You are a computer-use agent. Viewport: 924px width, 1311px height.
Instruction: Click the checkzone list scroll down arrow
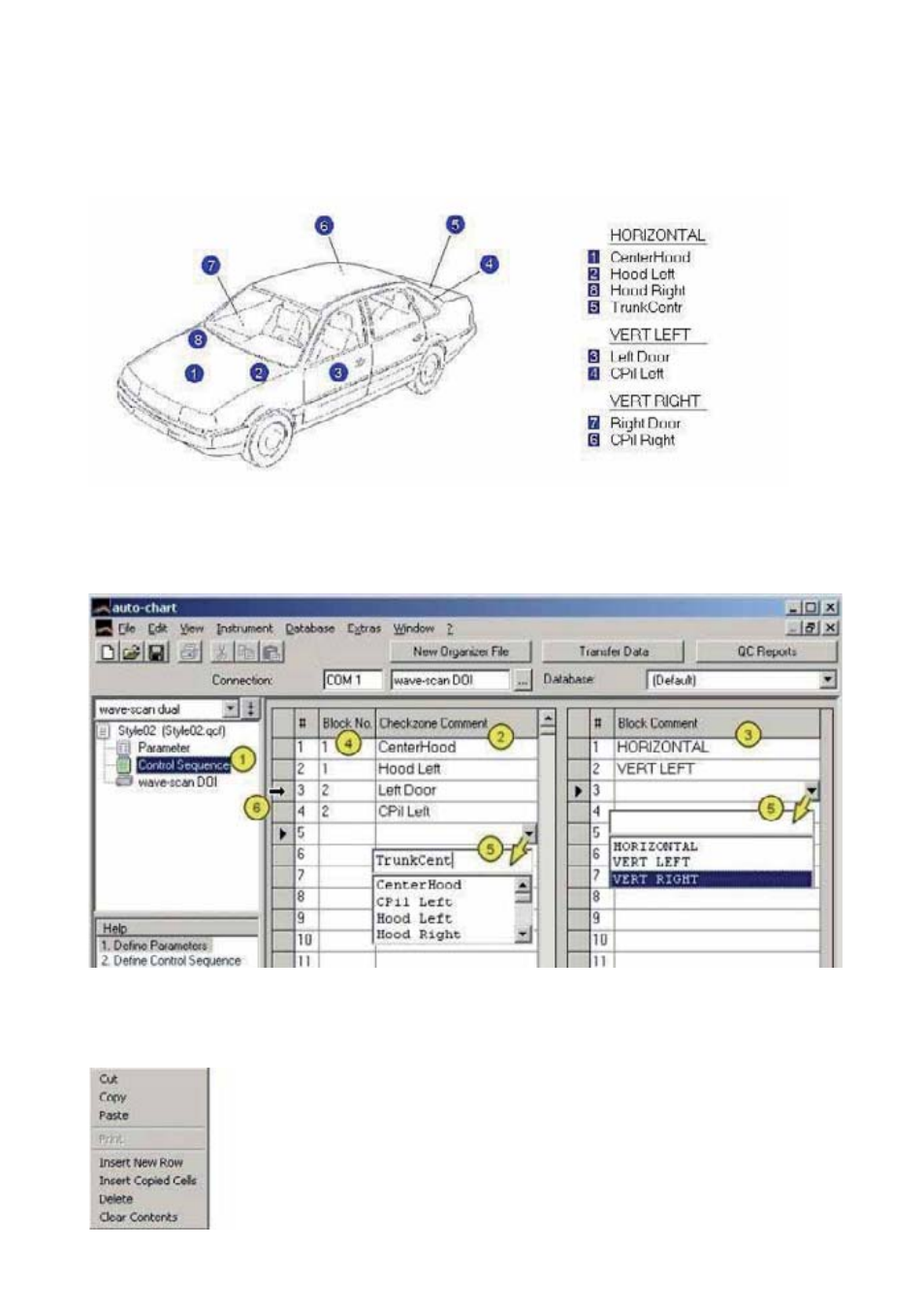[x=524, y=934]
